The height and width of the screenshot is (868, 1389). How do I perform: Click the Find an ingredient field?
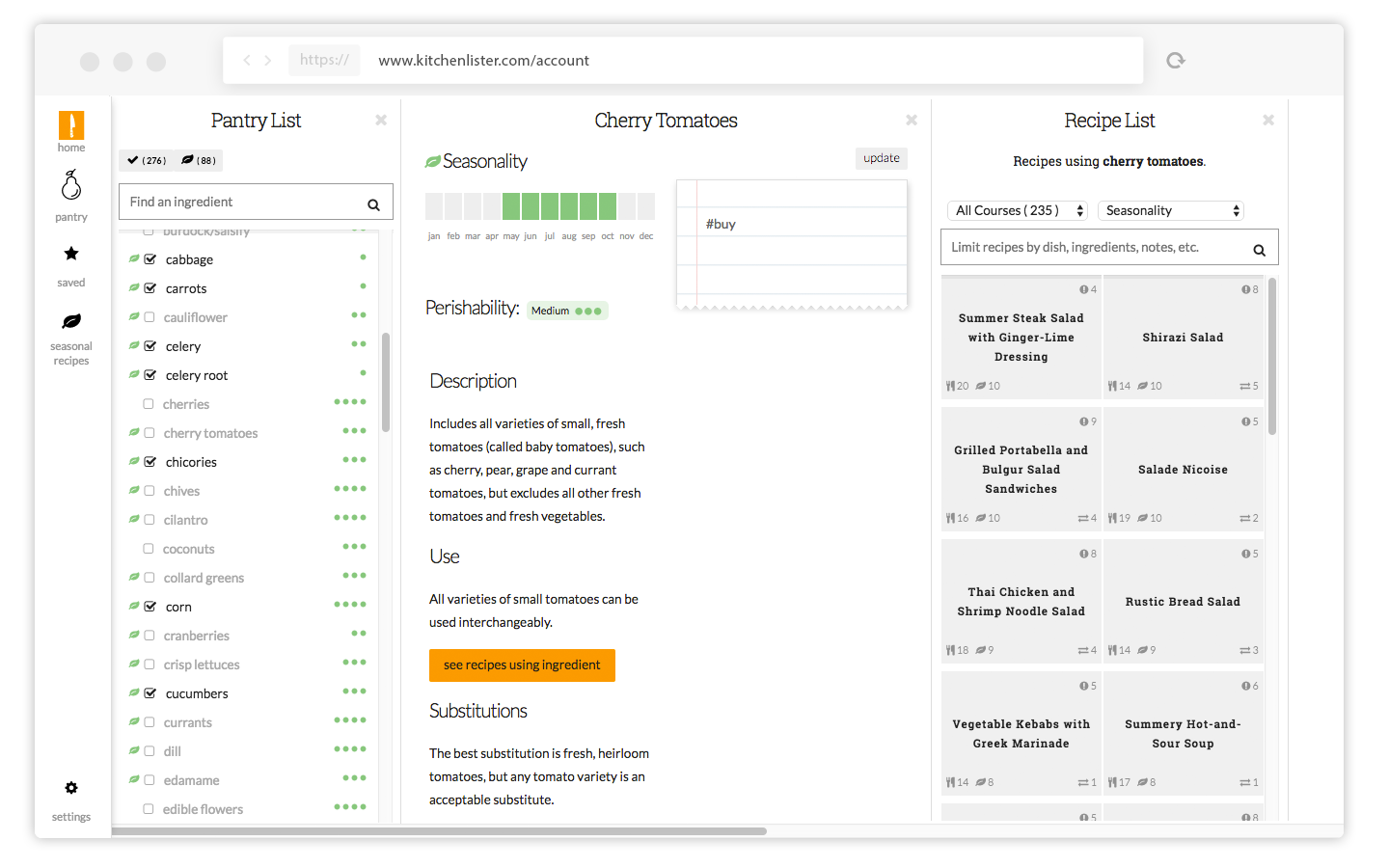coord(256,202)
